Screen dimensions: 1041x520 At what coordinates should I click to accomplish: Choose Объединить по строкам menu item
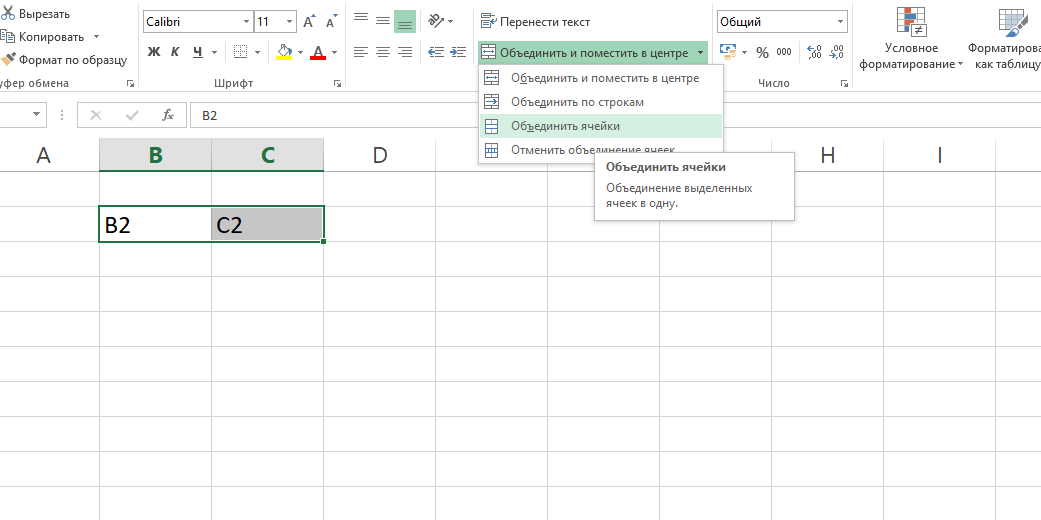(600, 102)
